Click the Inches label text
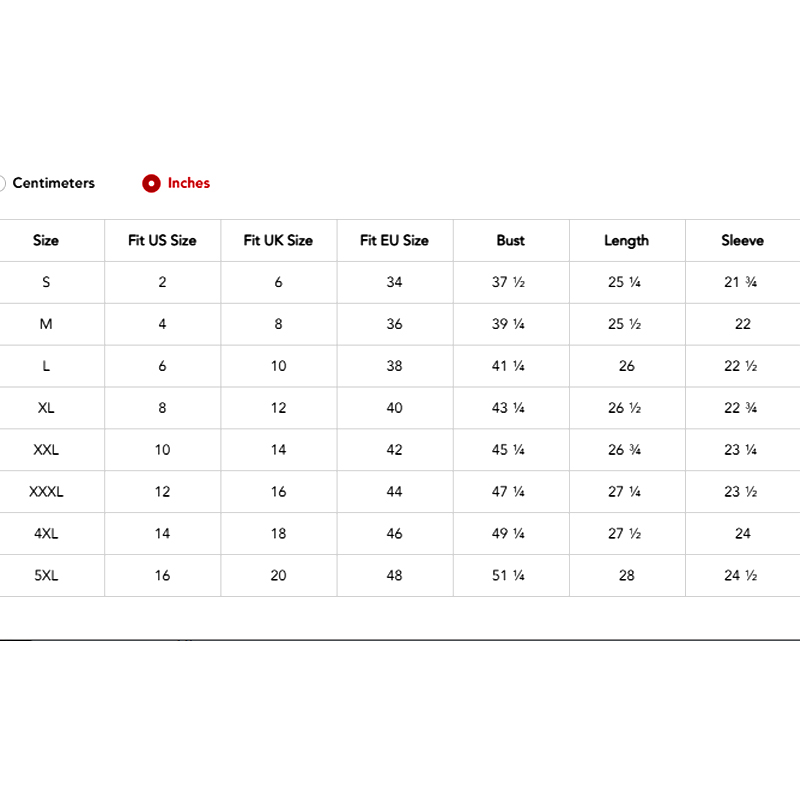Viewport: 800px width, 800px height. click(189, 183)
